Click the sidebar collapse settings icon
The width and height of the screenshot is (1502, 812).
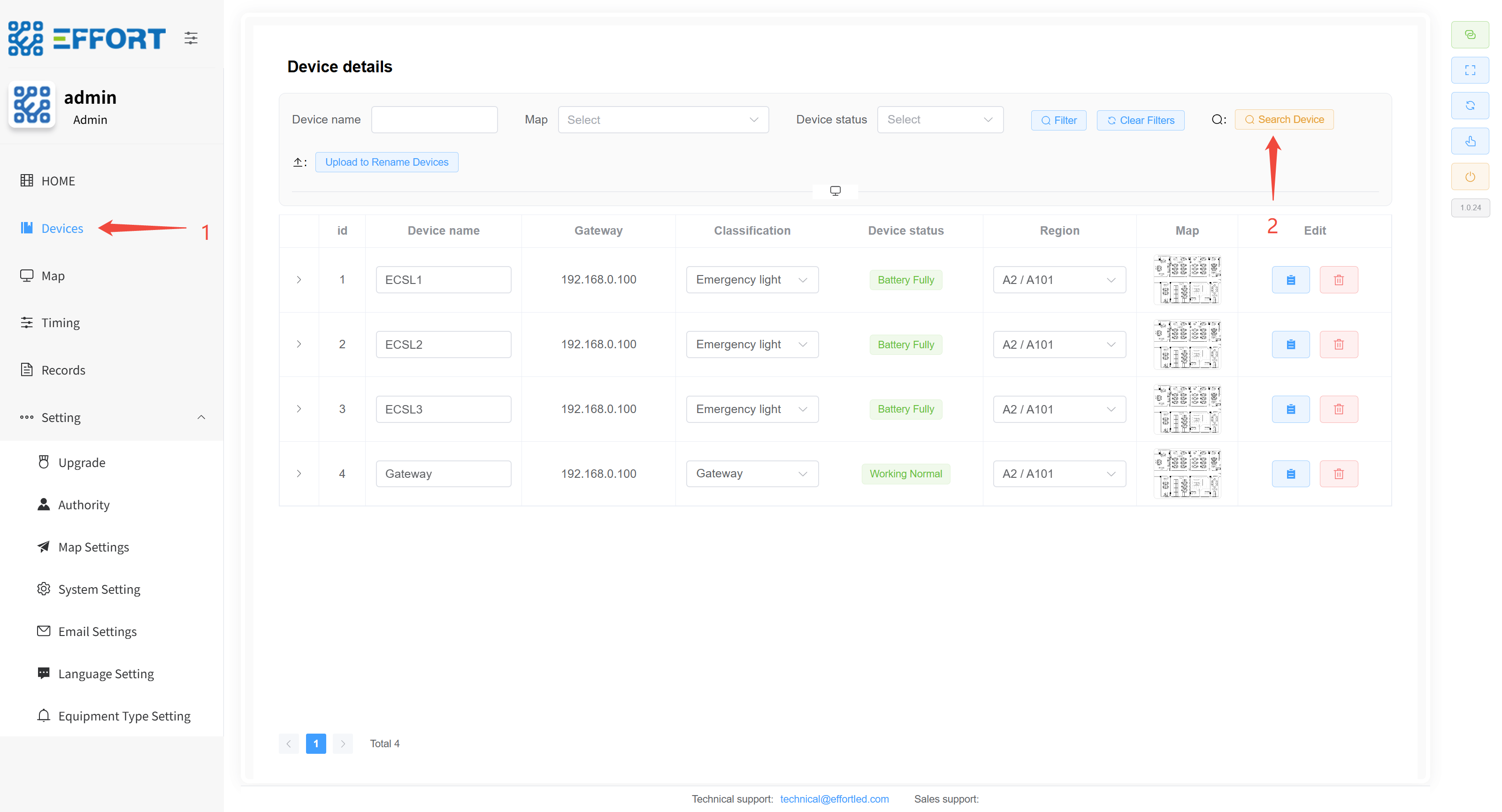tap(191, 38)
